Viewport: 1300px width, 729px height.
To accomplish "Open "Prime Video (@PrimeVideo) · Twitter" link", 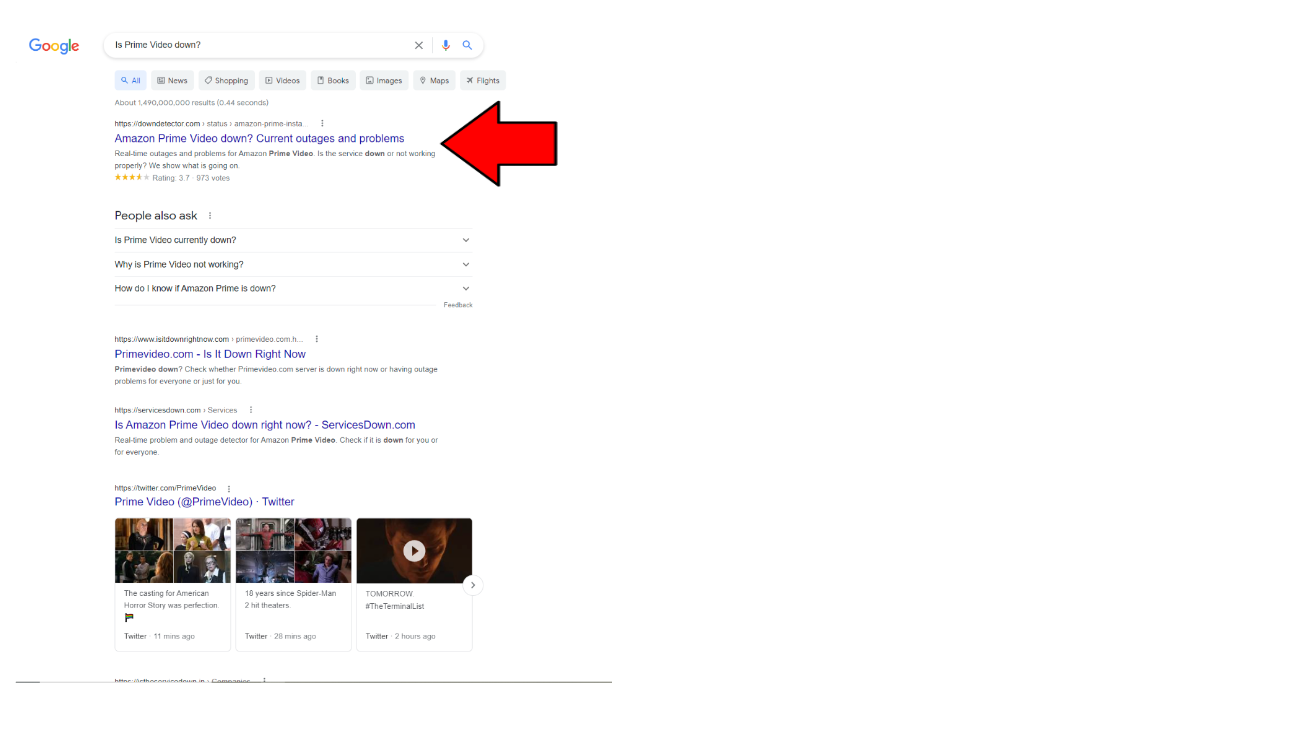I will 204,502.
